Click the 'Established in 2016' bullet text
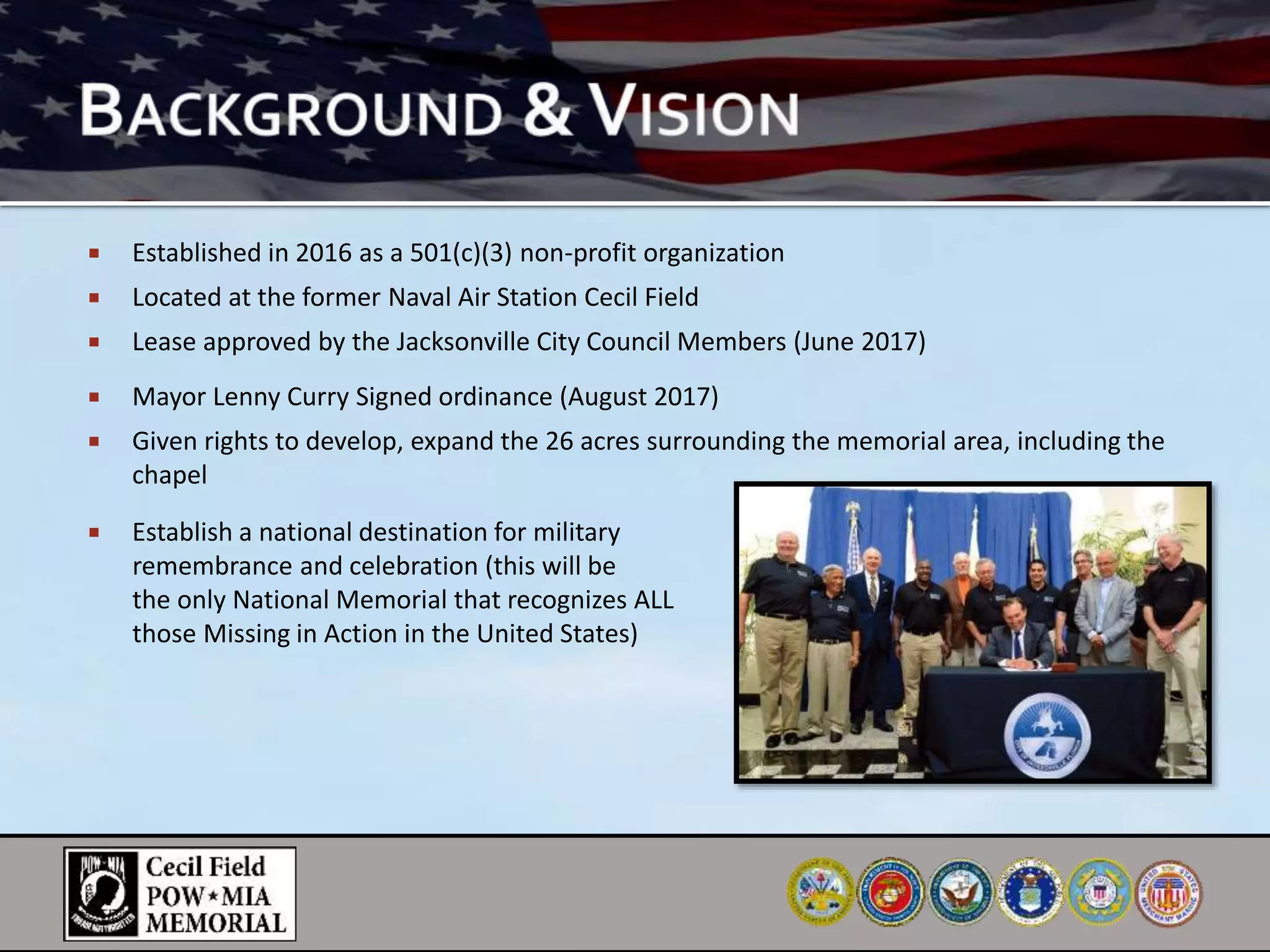1270x952 pixels. click(458, 253)
